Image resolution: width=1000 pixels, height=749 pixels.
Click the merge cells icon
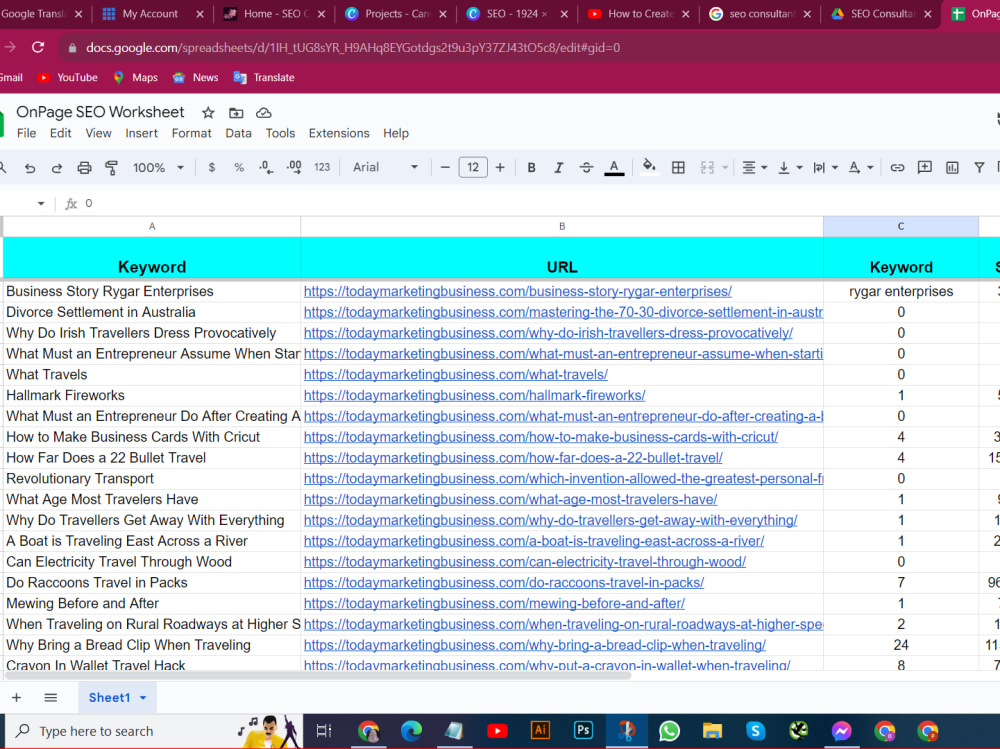coord(707,167)
